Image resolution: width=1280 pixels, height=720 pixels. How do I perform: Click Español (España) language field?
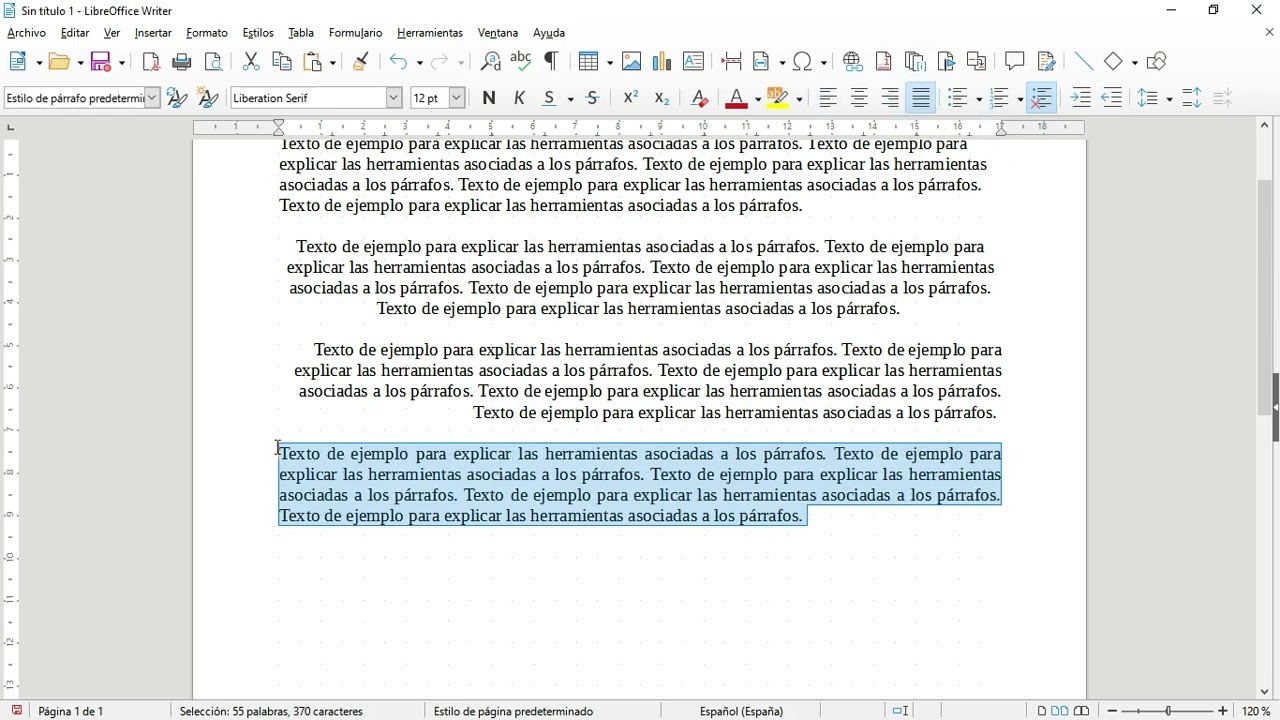tap(741, 711)
